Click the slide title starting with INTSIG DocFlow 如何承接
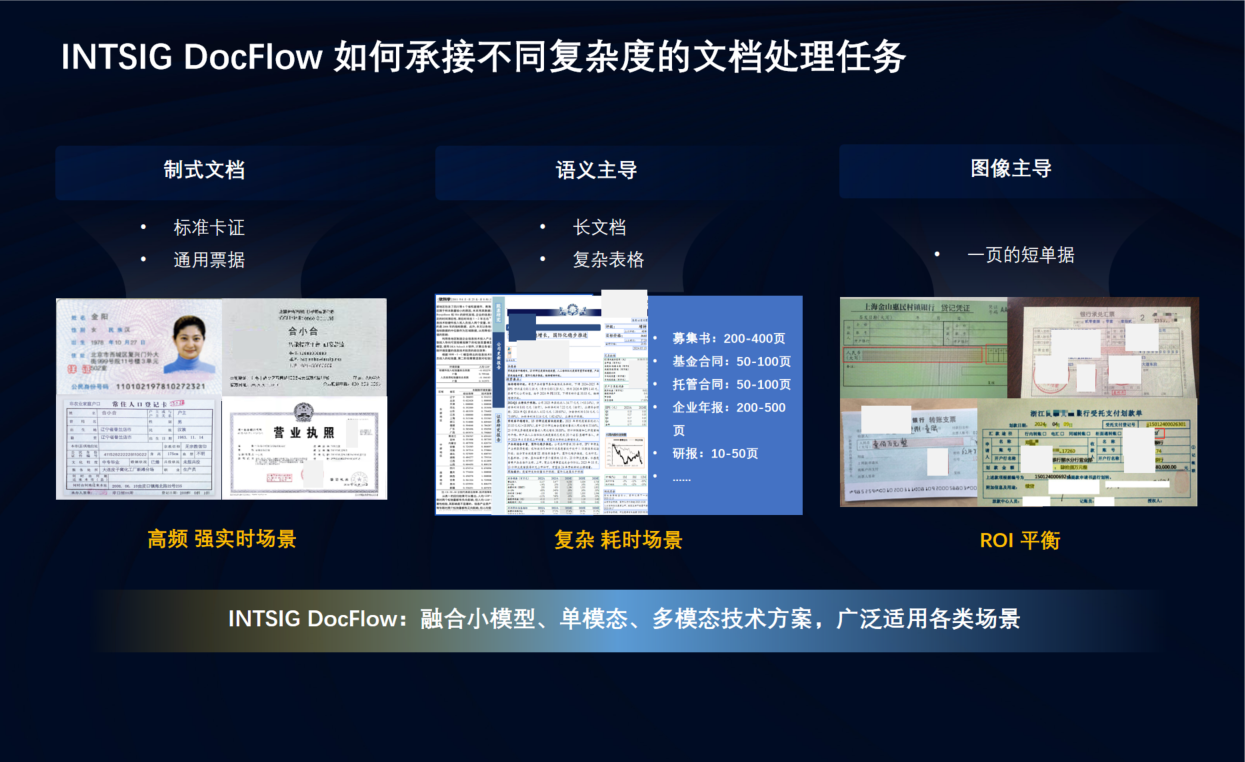The image size is (1245, 762). coord(483,57)
